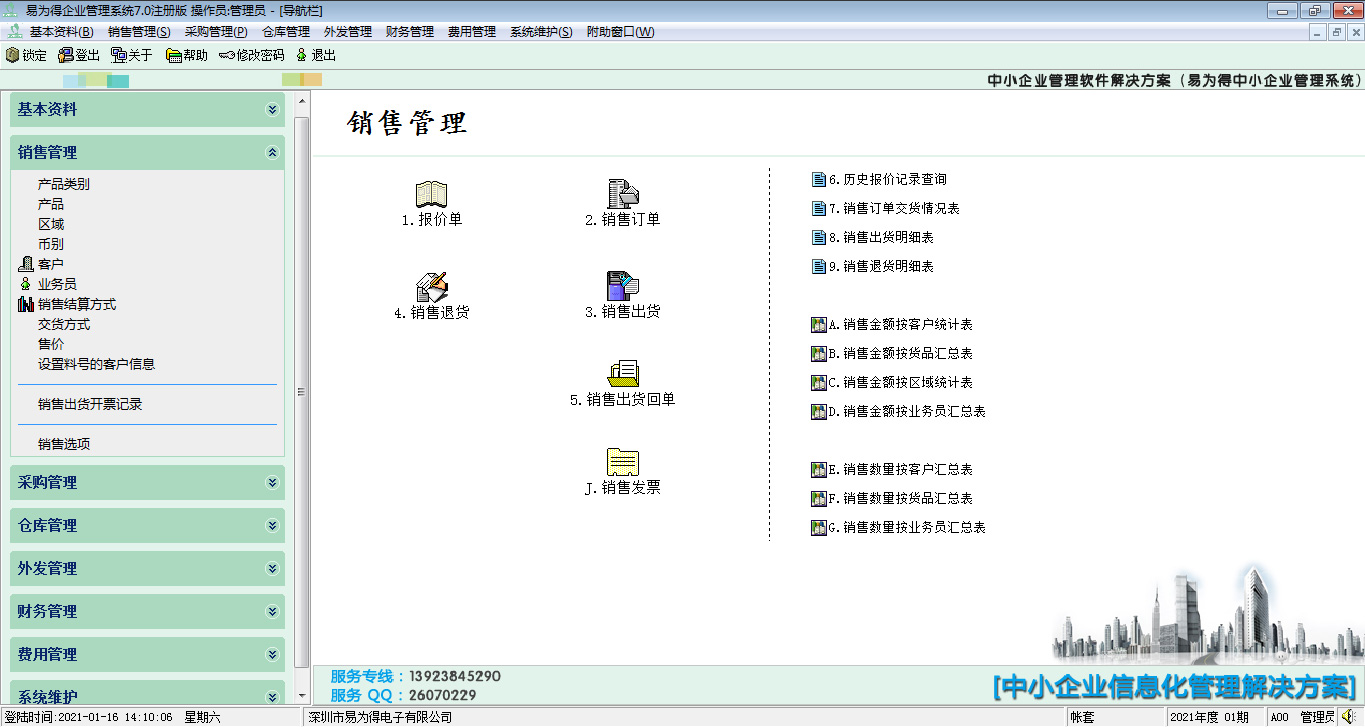Open the 仓库管理 menu in menu bar
The image size is (1365, 727).
[285, 32]
